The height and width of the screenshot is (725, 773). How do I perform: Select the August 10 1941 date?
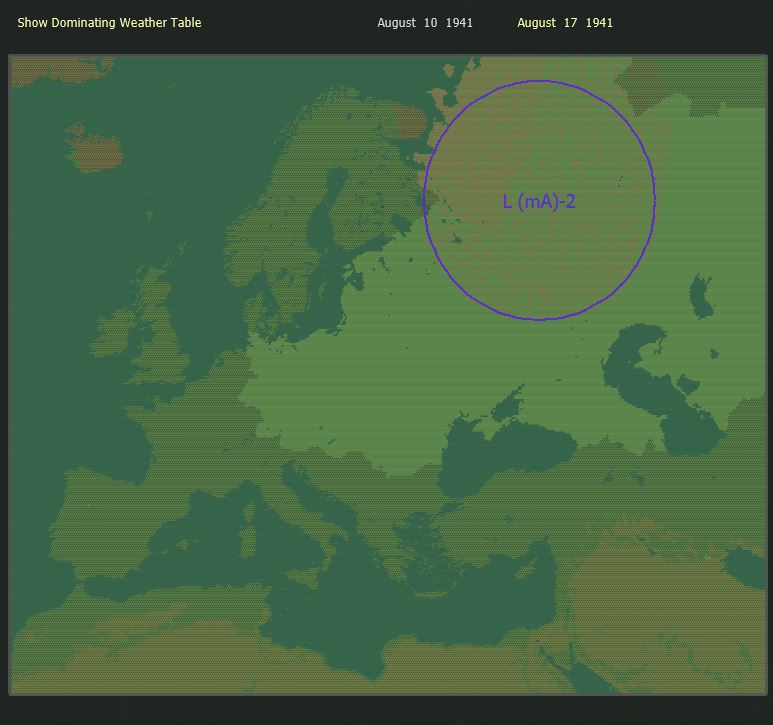pyautogui.click(x=424, y=23)
